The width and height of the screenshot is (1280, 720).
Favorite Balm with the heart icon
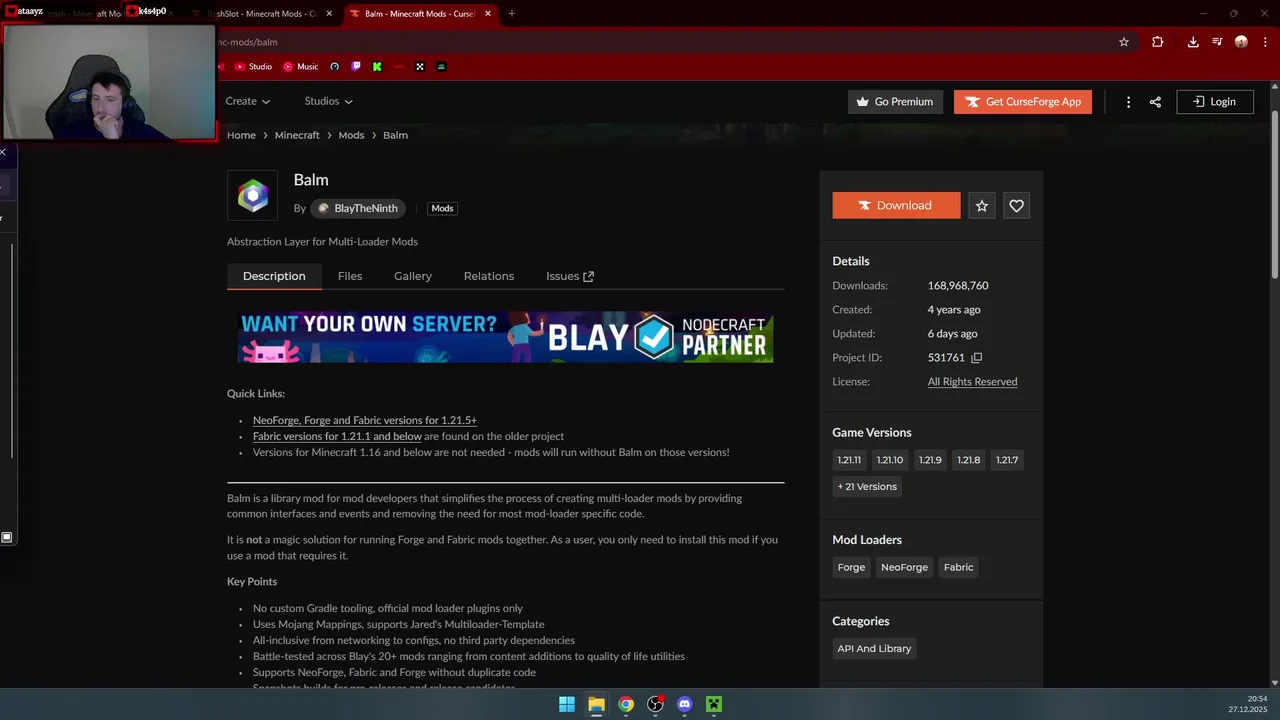tap(1016, 205)
